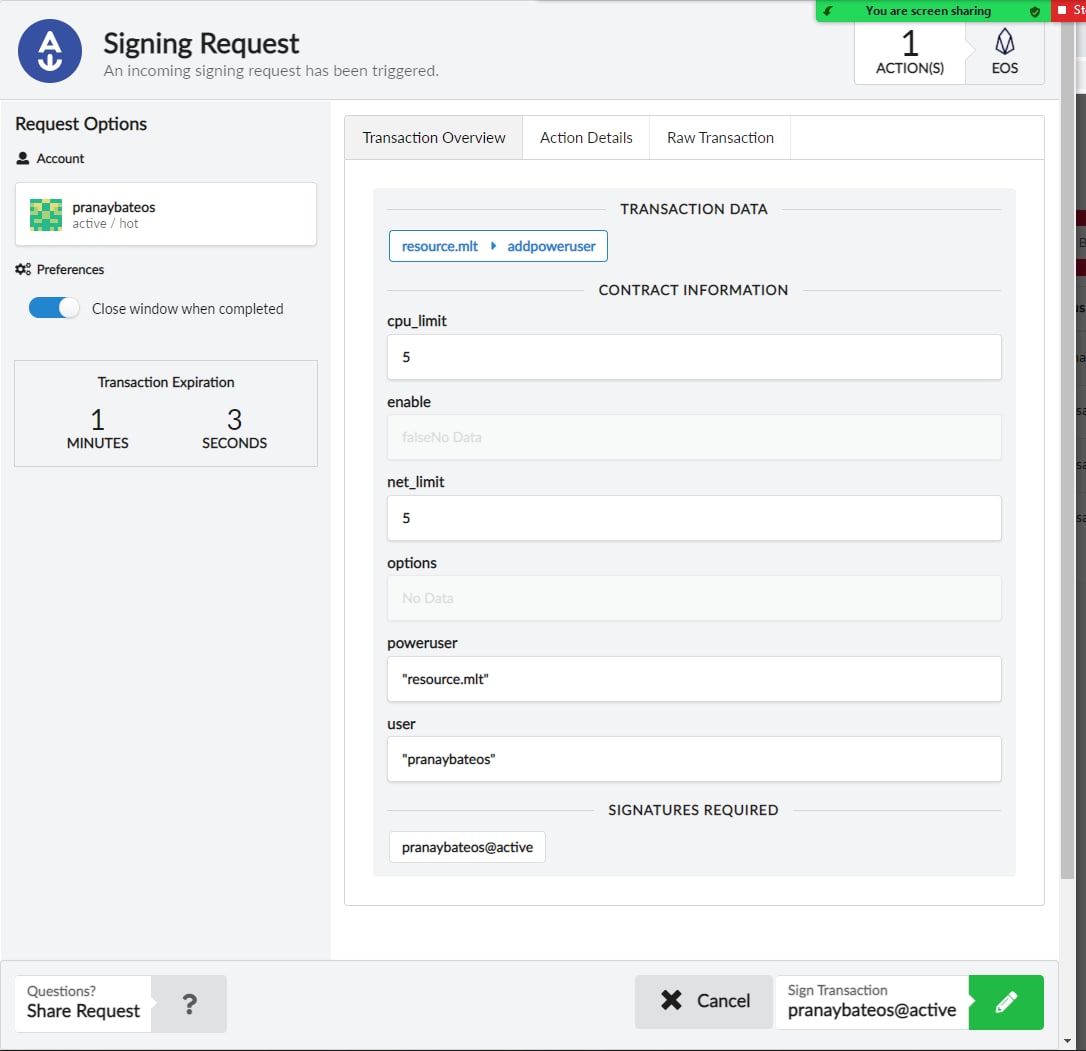The width and height of the screenshot is (1086, 1051).
Task: Click the green pencil sign icon
Action: 1006,1002
